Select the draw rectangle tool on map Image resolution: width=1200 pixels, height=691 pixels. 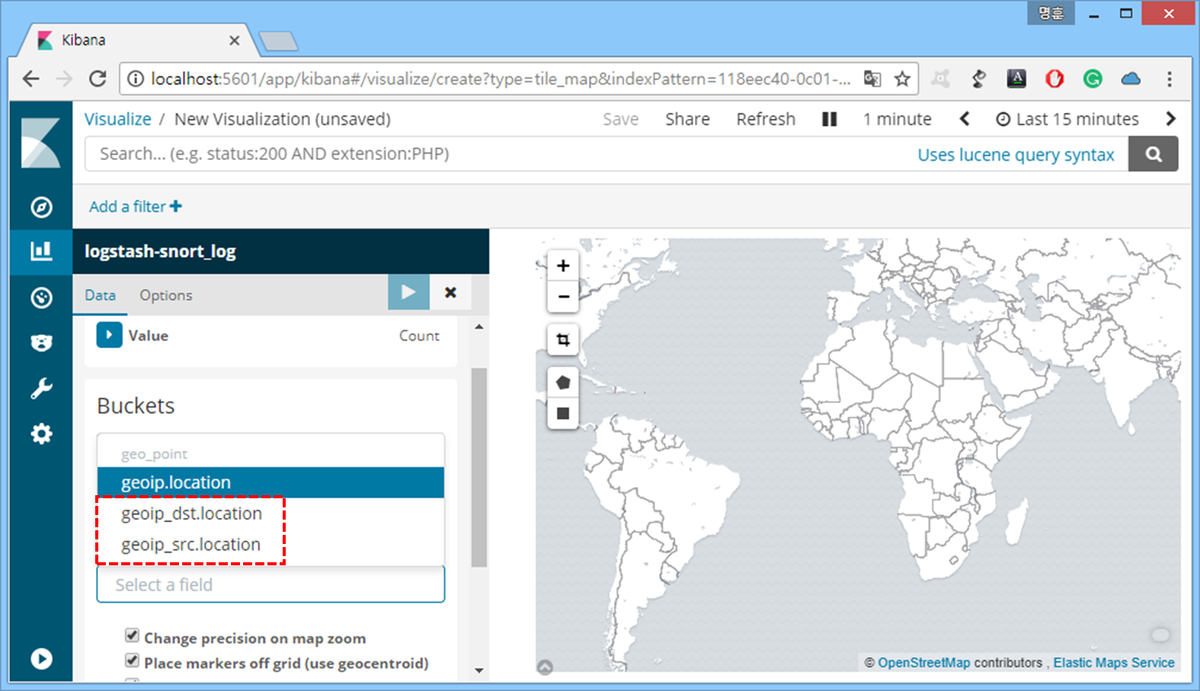[x=563, y=413]
